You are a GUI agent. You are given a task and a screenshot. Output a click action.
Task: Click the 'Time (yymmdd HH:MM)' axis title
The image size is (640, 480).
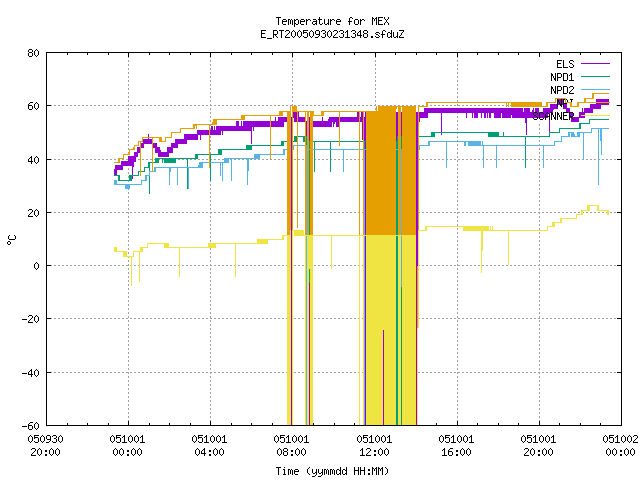(x=332, y=471)
